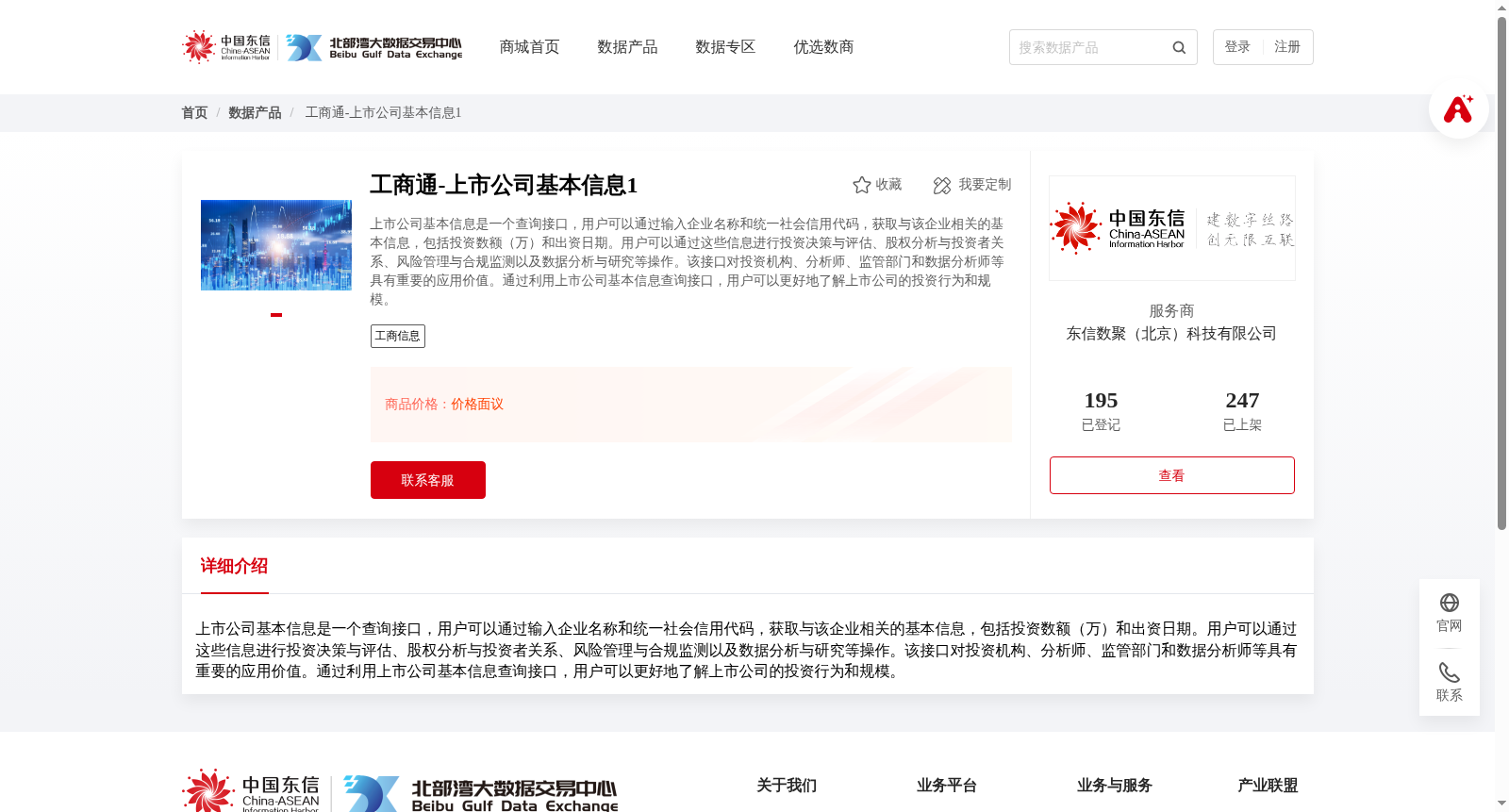Viewport: 1509px width, 812px height.
Task: Click the scrollbar down arrow
Action: coord(1501,804)
